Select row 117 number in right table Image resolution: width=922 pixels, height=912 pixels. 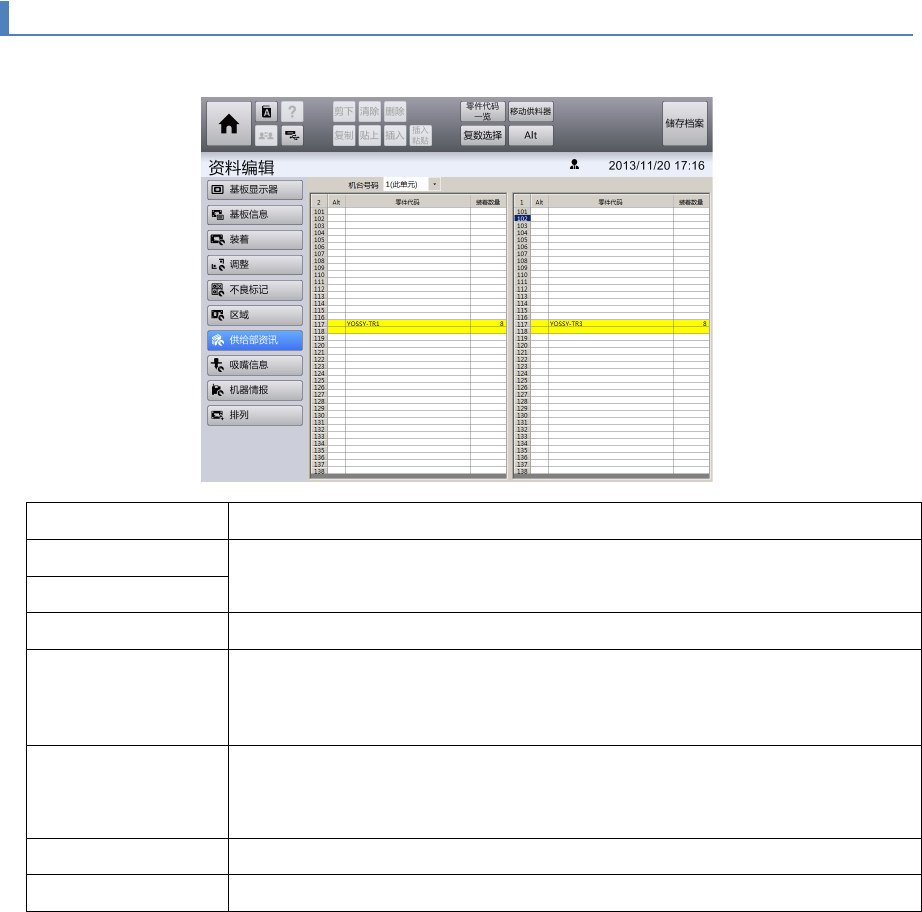click(522, 324)
